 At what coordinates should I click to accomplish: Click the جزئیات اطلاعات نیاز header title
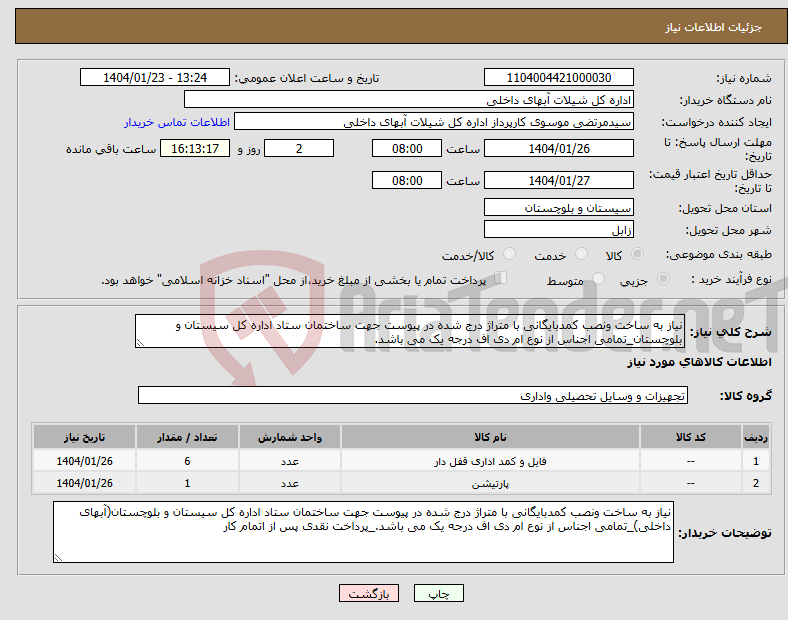click(714, 27)
